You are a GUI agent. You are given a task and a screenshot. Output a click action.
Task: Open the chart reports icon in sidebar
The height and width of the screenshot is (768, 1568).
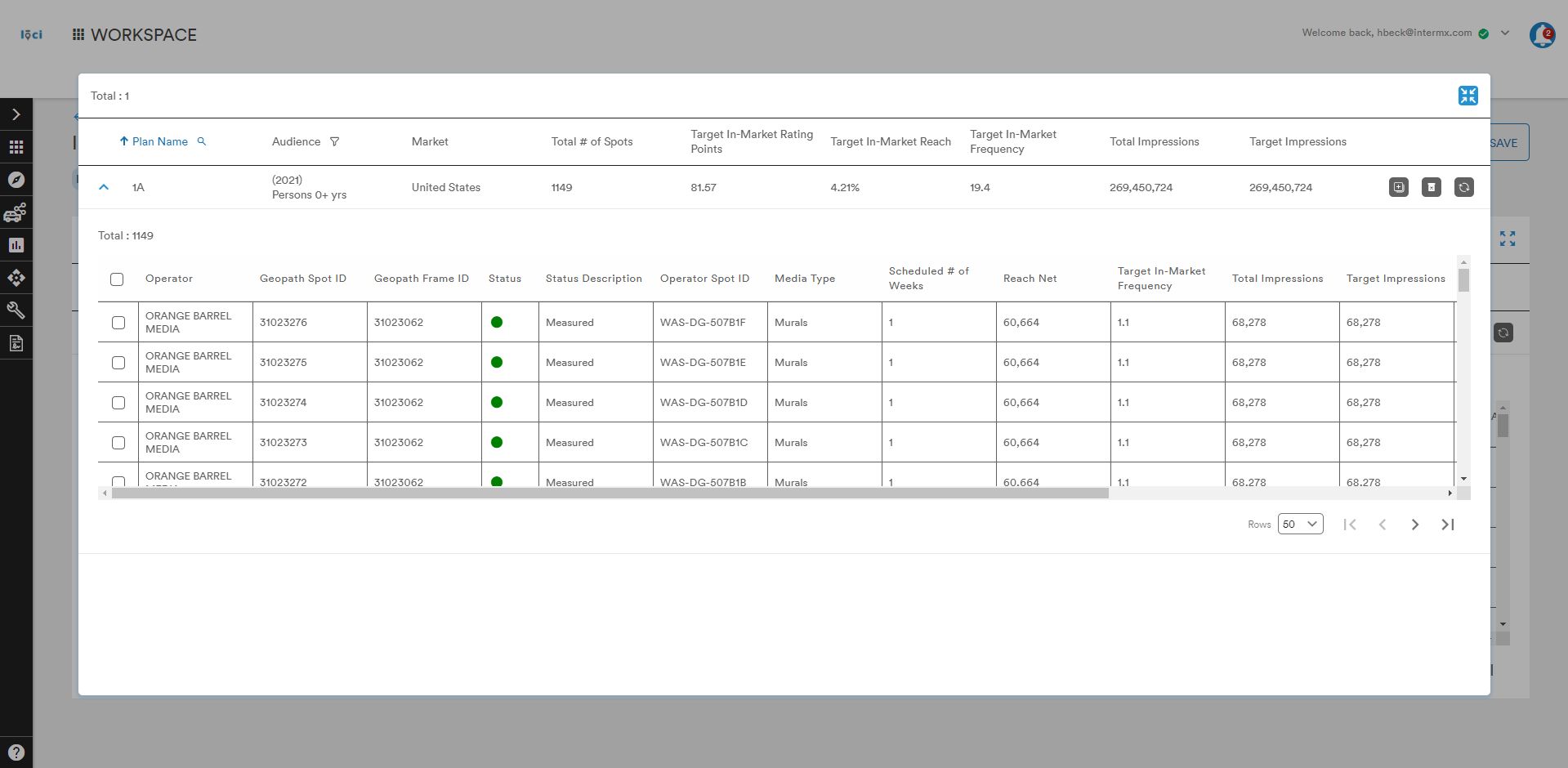(16, 245)
